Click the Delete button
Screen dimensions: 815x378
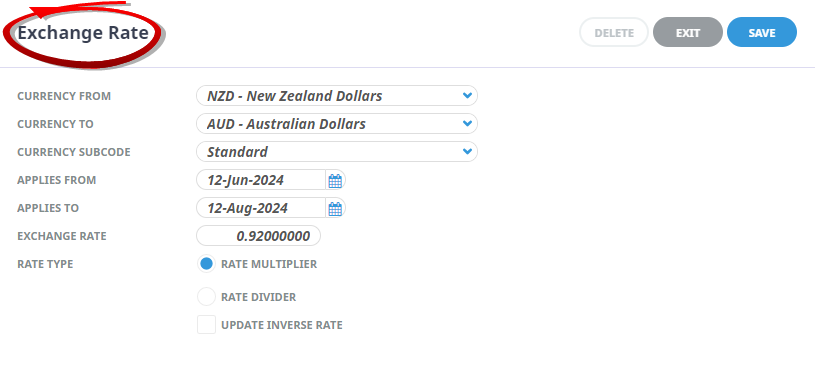click(614, 32)
